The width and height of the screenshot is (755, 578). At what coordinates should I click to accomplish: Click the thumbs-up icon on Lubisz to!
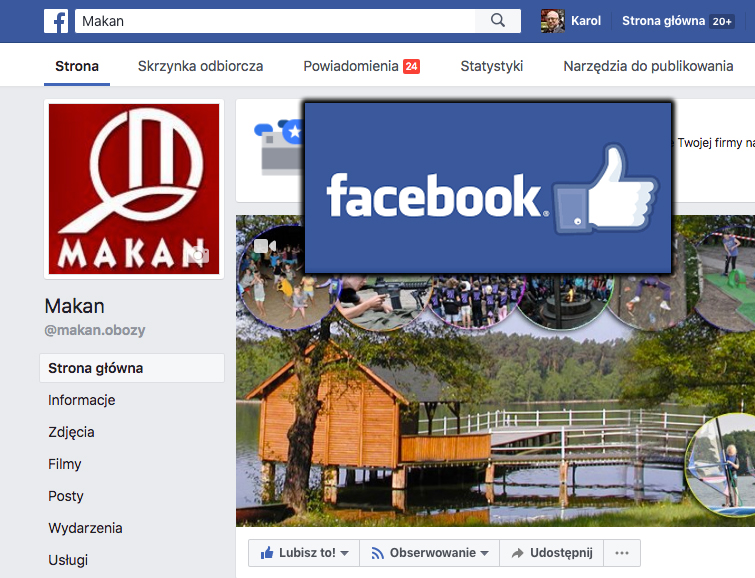(267, 553)
